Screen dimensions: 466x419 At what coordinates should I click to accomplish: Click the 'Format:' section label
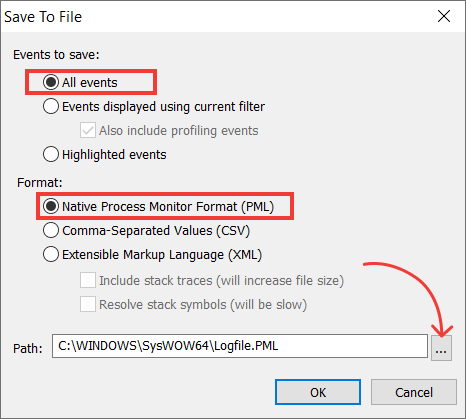(x=40, y=182)
